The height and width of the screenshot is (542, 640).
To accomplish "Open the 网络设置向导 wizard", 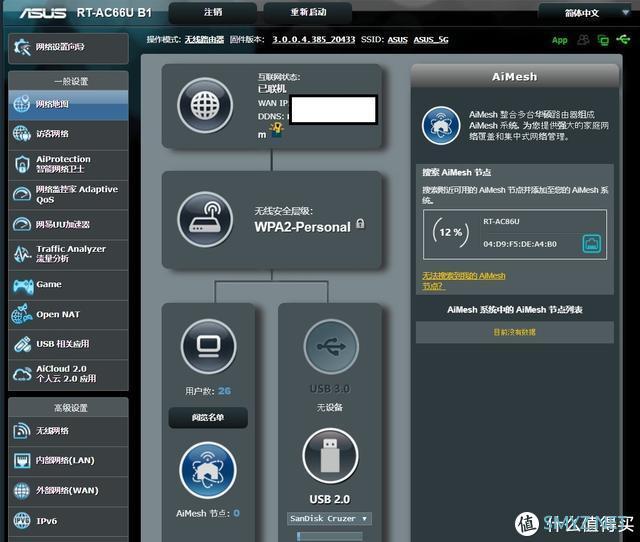I will (x=68, y=47).
